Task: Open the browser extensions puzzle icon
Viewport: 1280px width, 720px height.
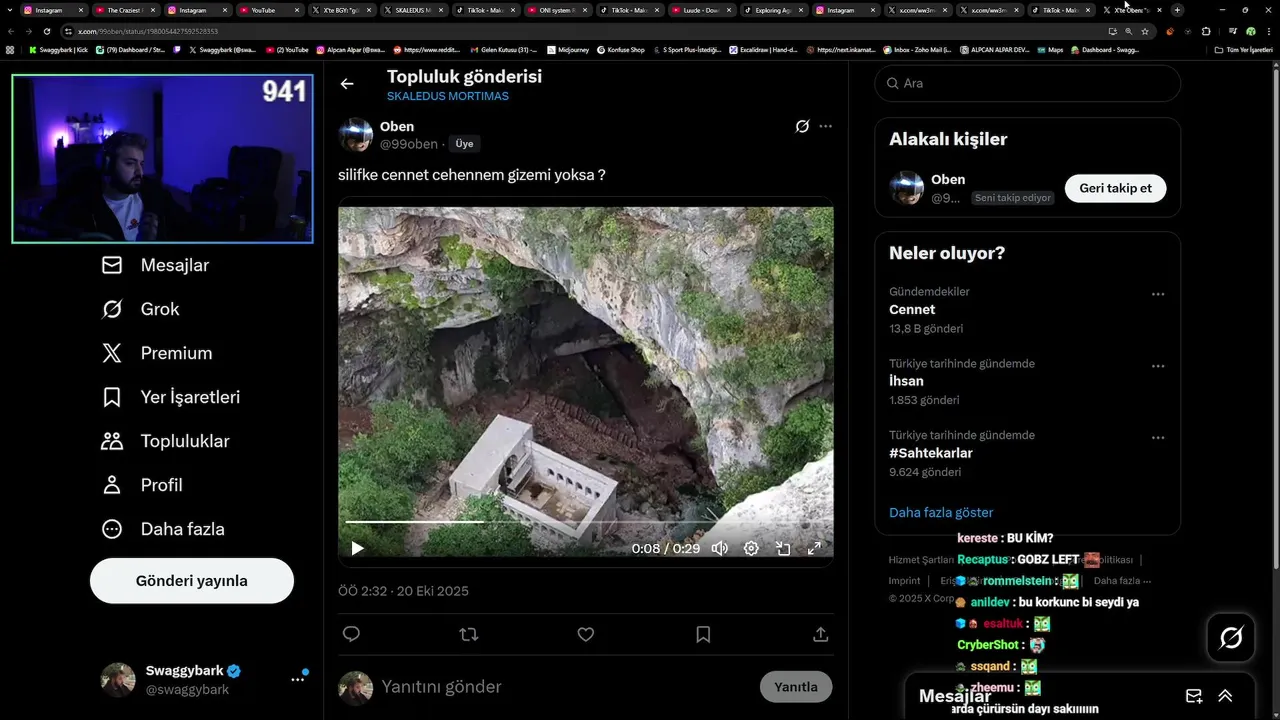Action: (x=1206, y=31)
